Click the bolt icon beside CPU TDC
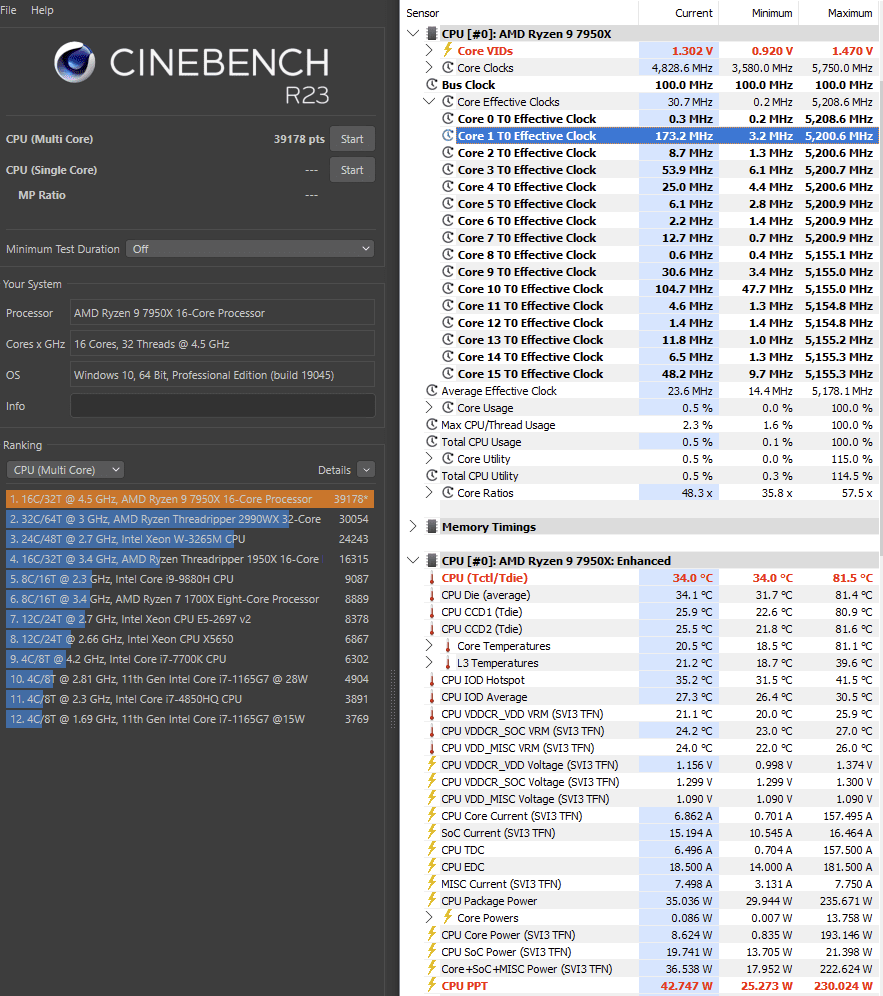The height and width of the screenshot is (996, 883). (x=432, y=849)
